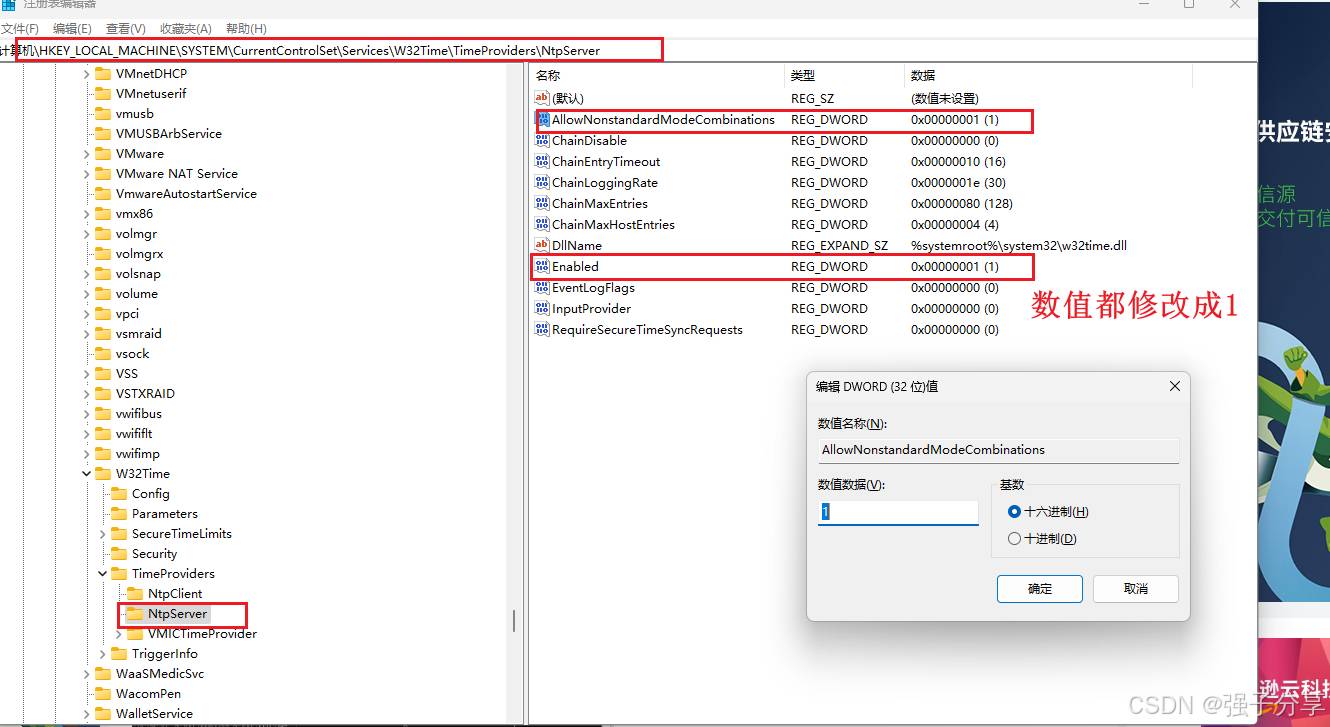Click the (数值未设置) data value

943,98
